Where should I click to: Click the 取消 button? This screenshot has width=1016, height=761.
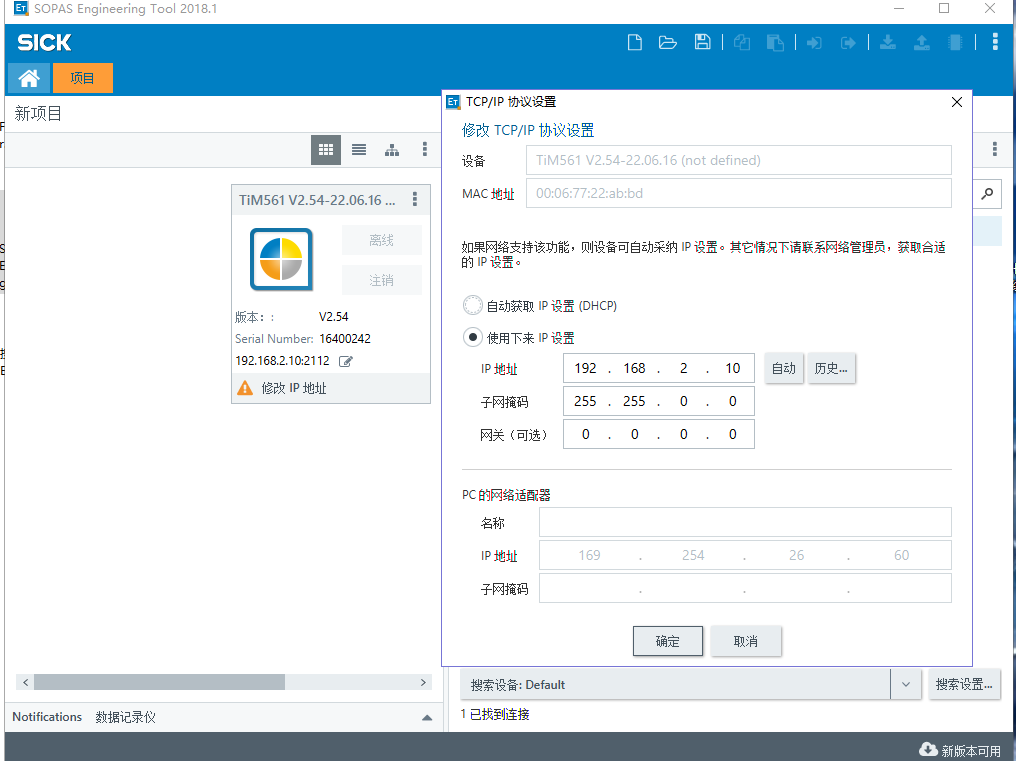click(746, 641)
